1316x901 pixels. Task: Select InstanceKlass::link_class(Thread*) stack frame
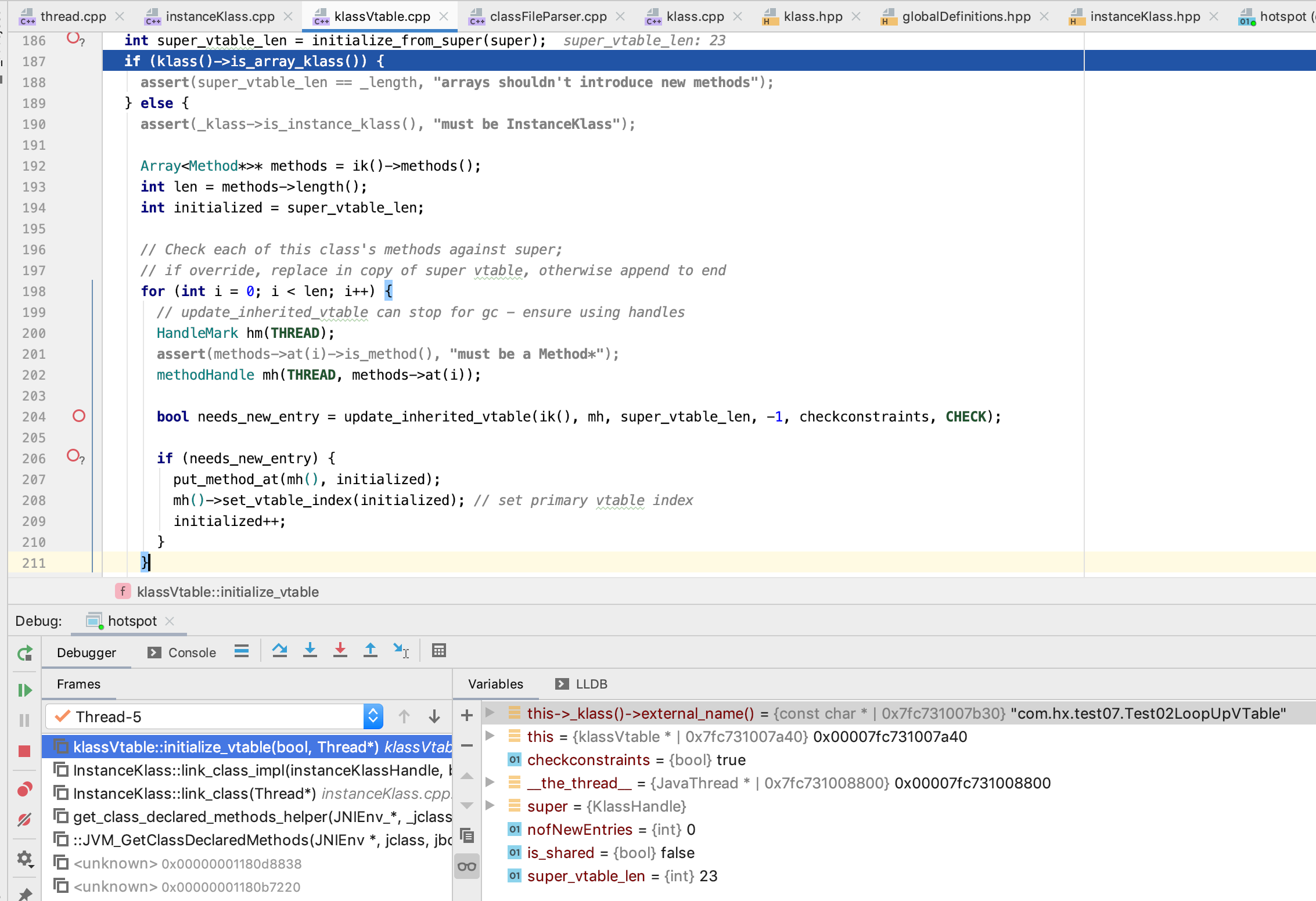195,794
